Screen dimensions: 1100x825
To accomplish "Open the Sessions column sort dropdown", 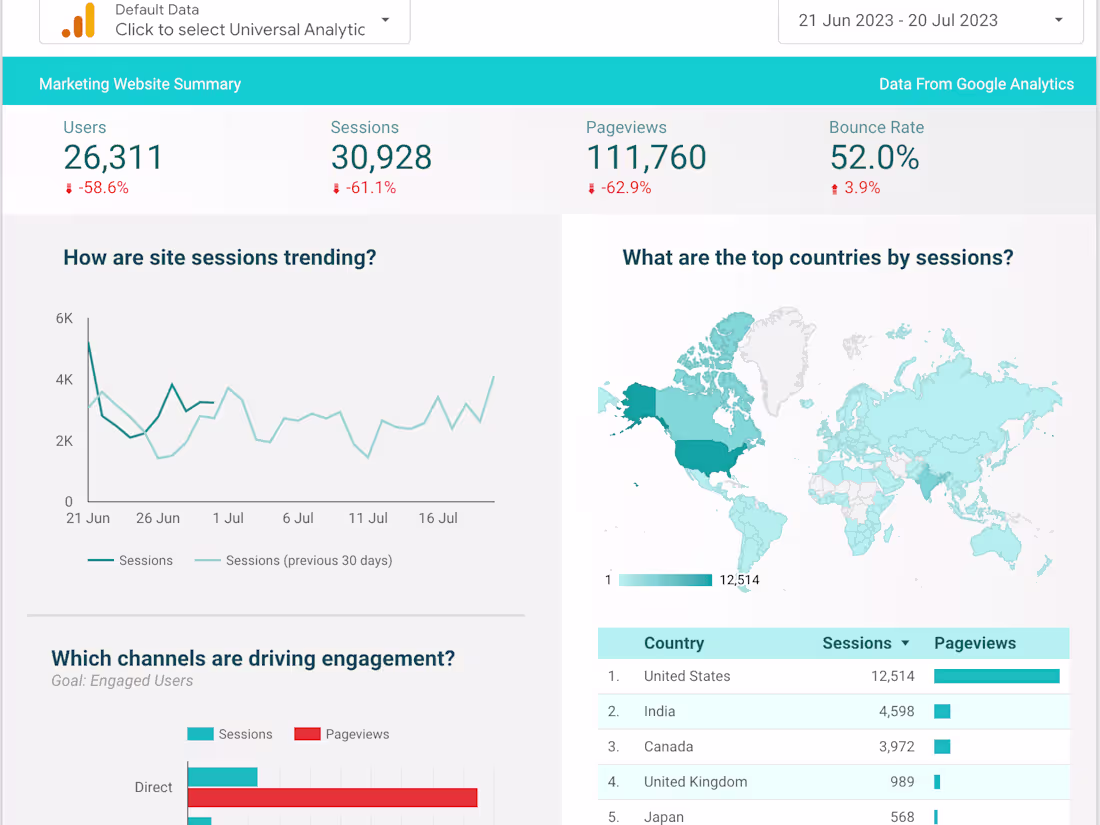I will [x=904, y=643].
